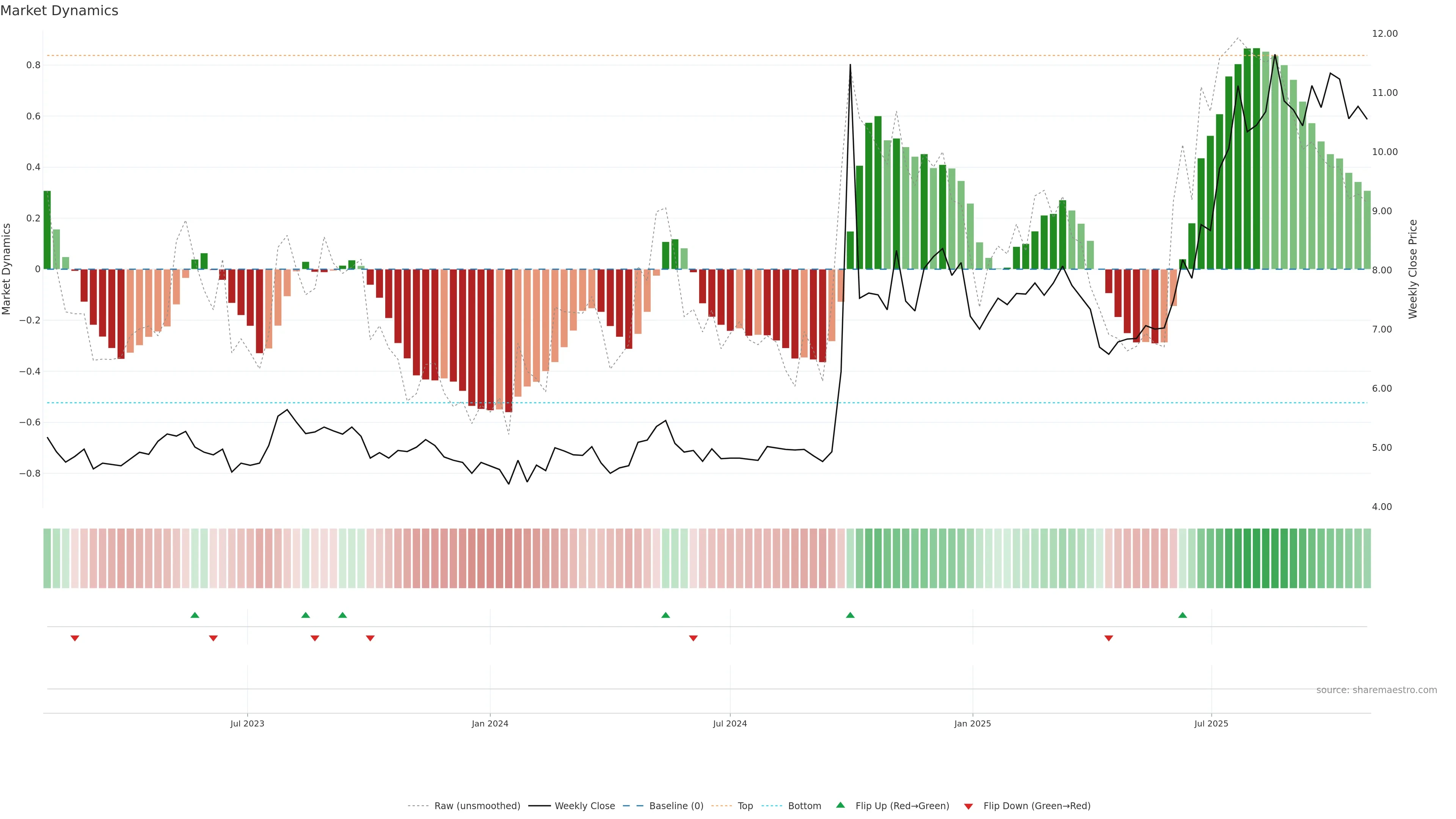The height and width of the screenshot is (819, 1456).
Task: Click the red Flip Down marker in spring 2025
Action: click(1108, 638)
